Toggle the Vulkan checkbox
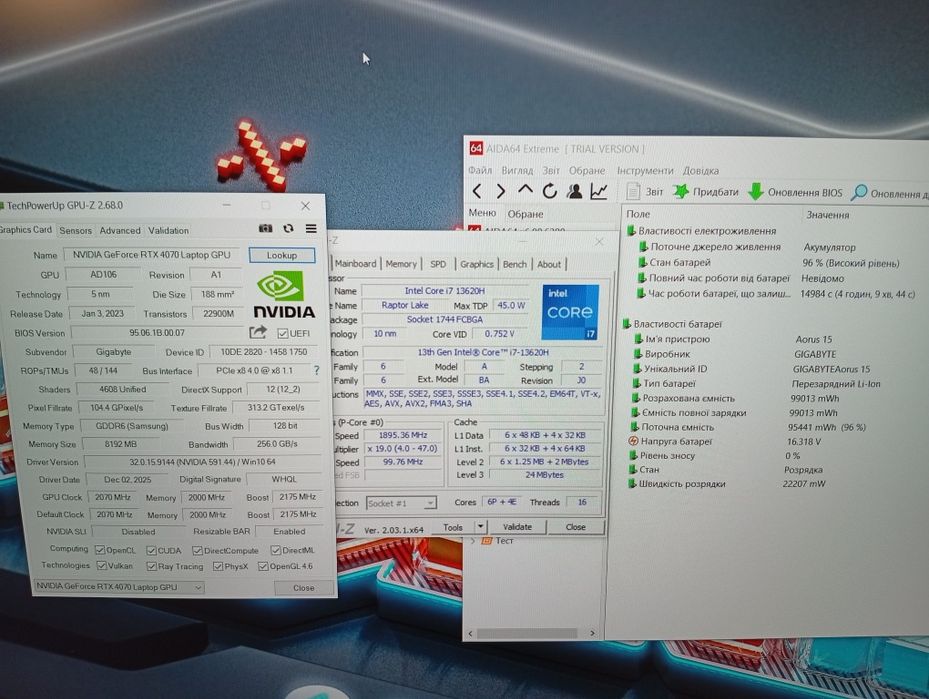This screenshot has width=929, height=699. 102,566
